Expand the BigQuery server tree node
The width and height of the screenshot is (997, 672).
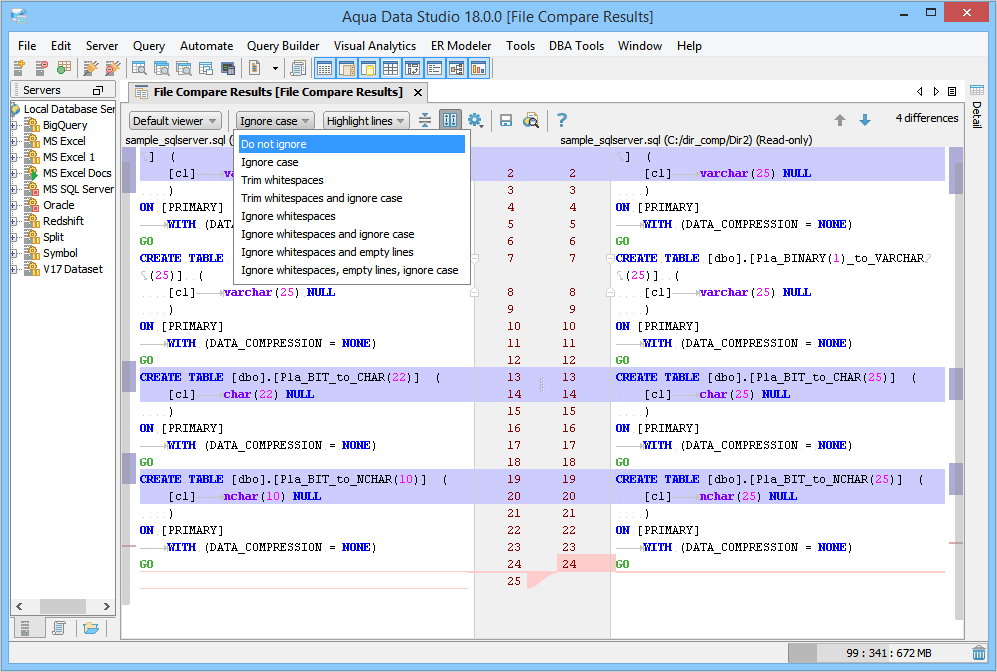(x=14, y=125)
